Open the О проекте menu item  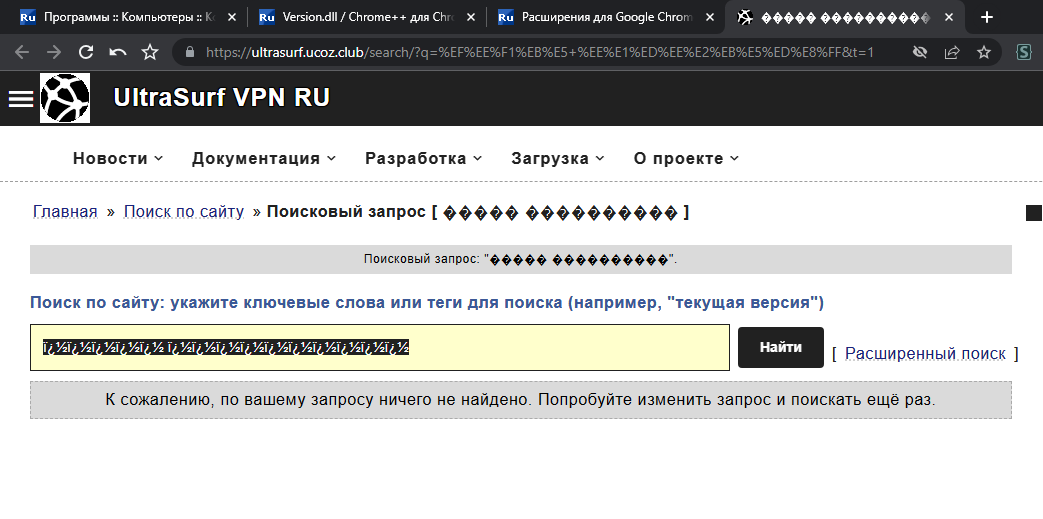pos(686,158)
